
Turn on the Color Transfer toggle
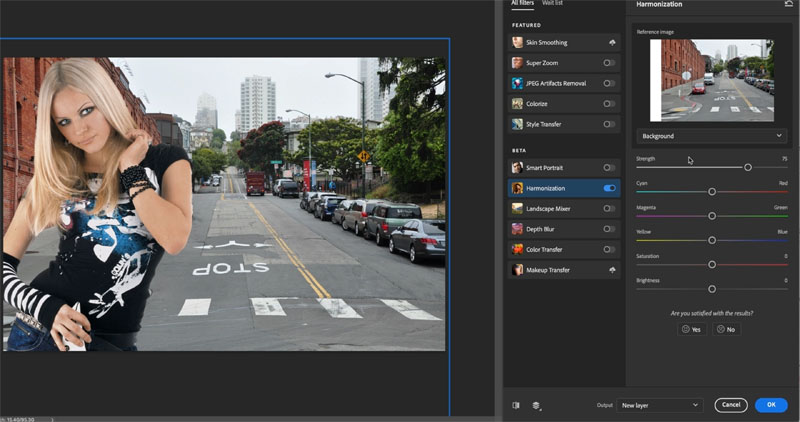click(609, 250)
